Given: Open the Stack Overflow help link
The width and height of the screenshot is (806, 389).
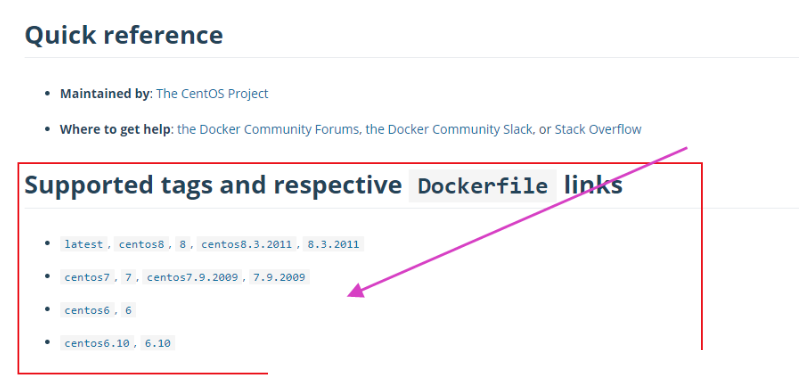Looking at the screenshot, I should [x=598, y=129].
